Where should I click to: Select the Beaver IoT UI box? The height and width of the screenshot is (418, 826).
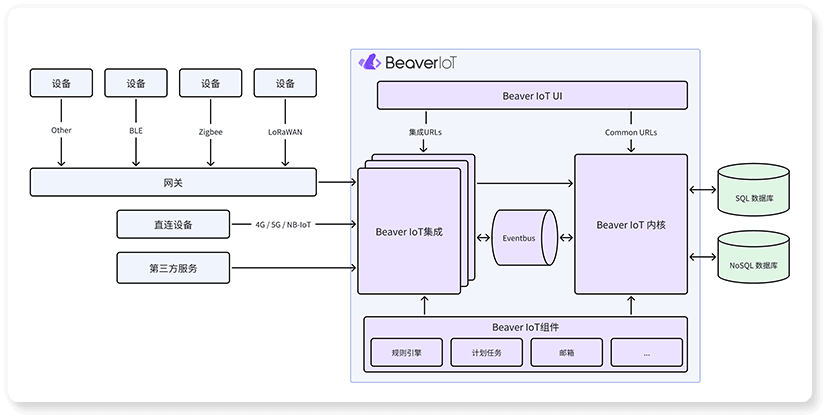[532, 95]
